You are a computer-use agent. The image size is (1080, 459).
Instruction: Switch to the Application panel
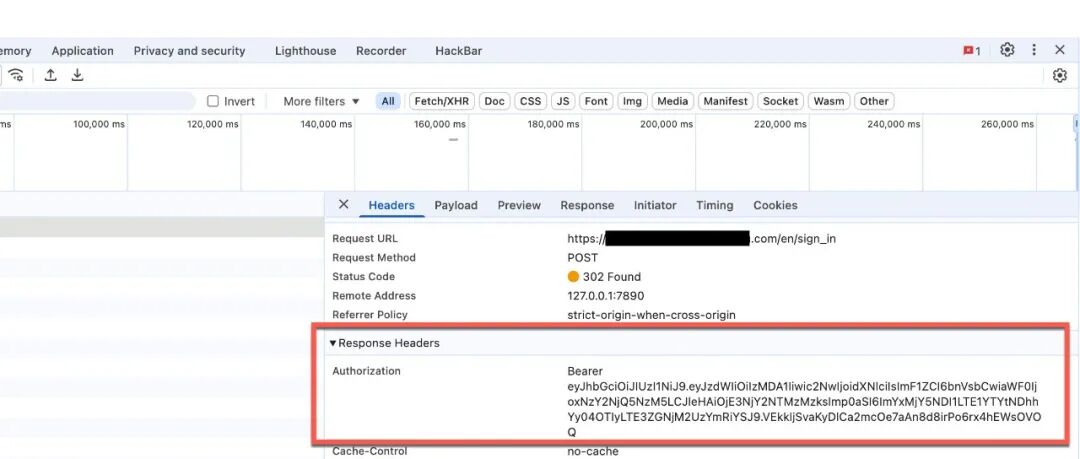[x=83, y=51]
